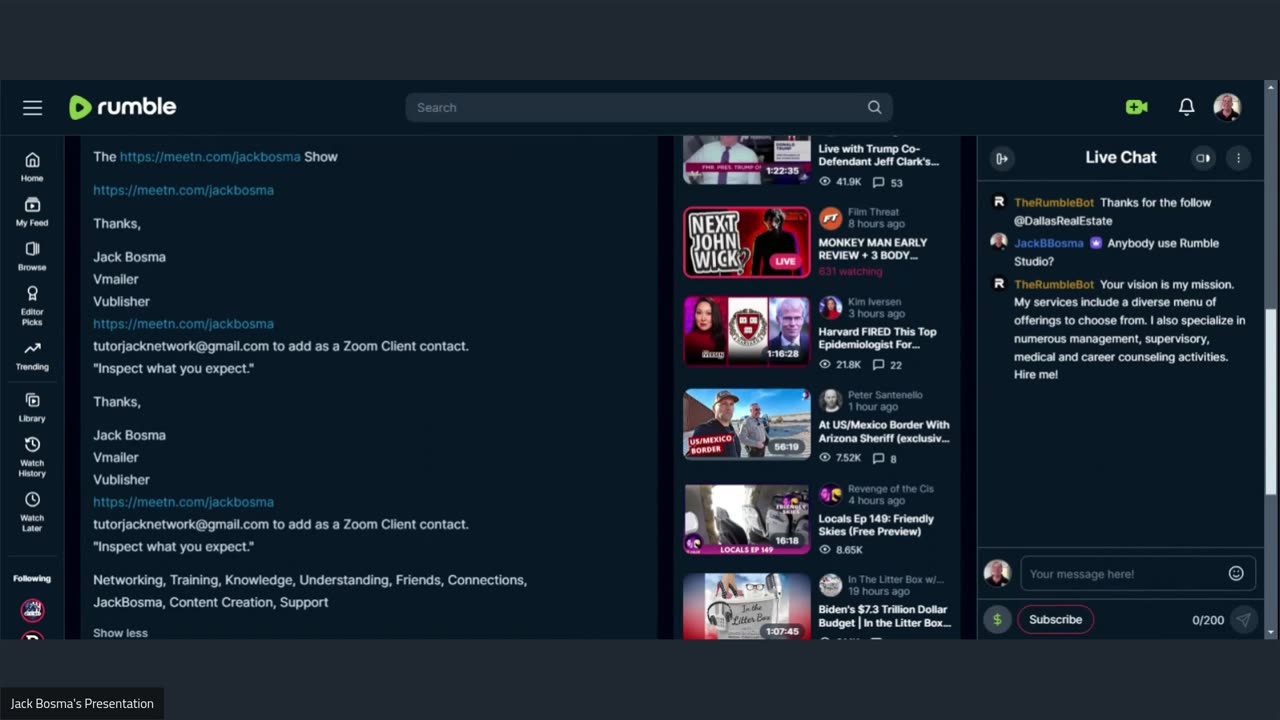The height and width of the screenshot is (720, 1280).
Task: Open Monkey Man Early Review live thumbnail
Action: (747, 242)
